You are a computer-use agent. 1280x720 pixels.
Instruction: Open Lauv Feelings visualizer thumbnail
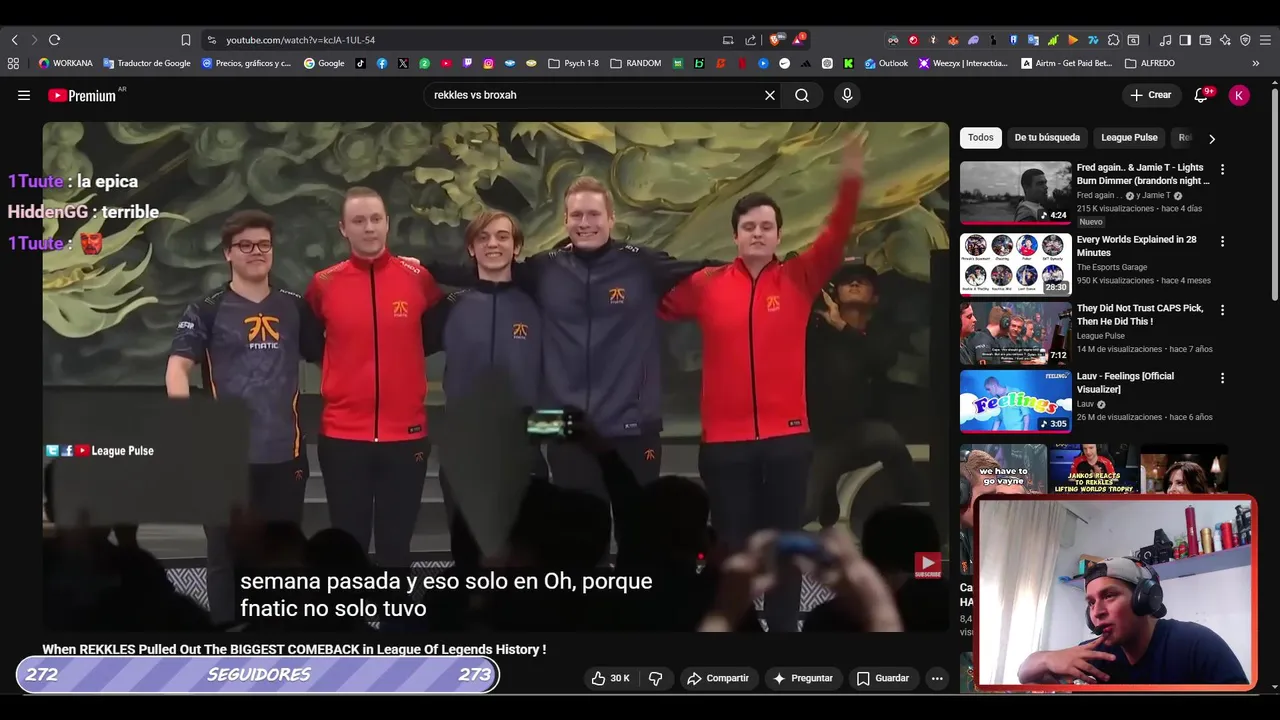(1015, 401)
